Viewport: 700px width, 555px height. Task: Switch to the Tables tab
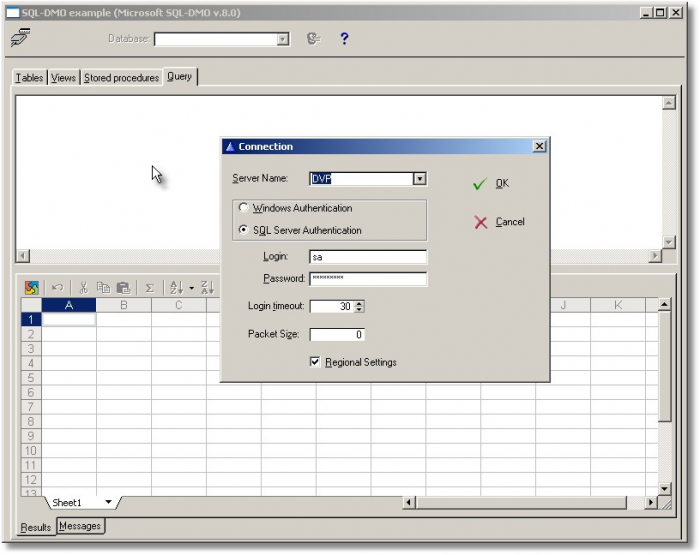coord(29,78)
